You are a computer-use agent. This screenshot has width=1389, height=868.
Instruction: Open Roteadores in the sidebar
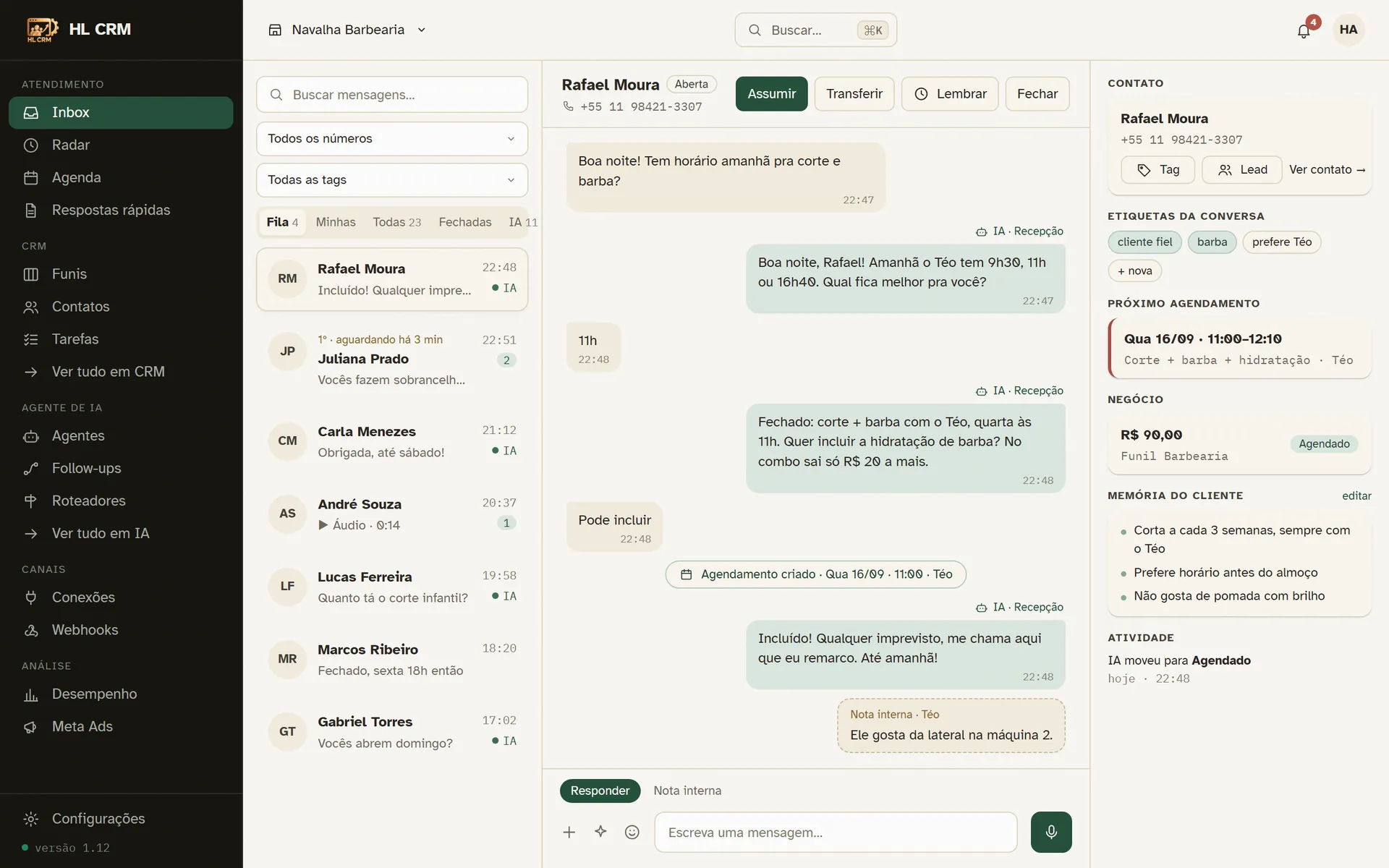point(121,501)
